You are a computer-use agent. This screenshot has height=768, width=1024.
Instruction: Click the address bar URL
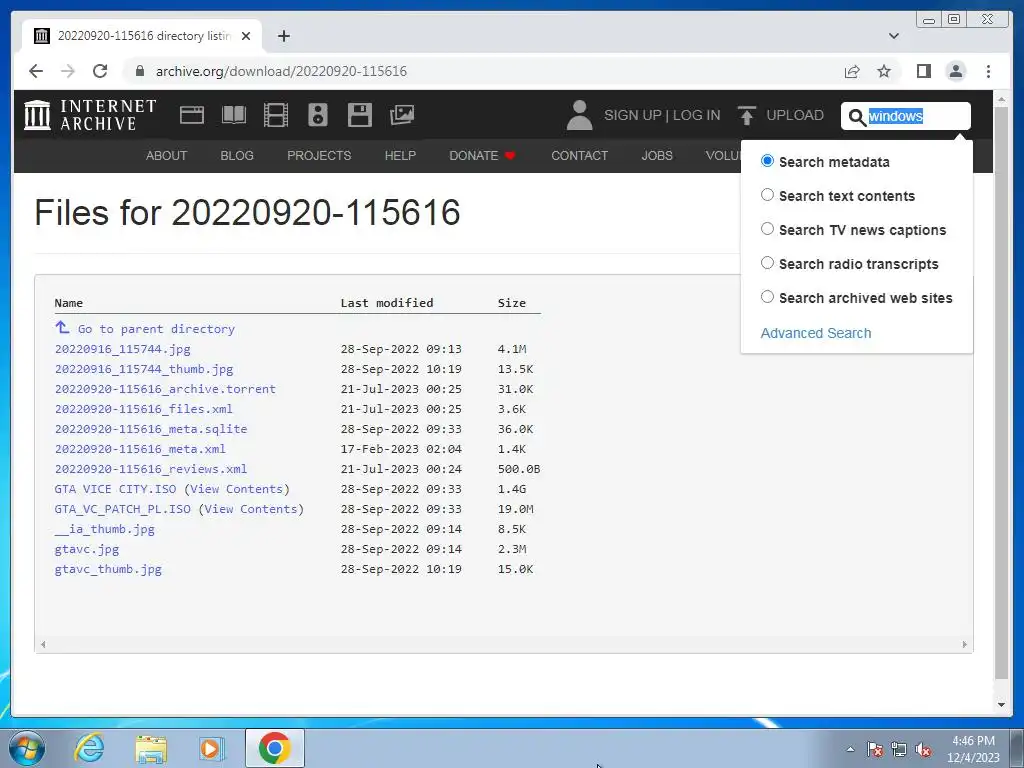point(281,71)
